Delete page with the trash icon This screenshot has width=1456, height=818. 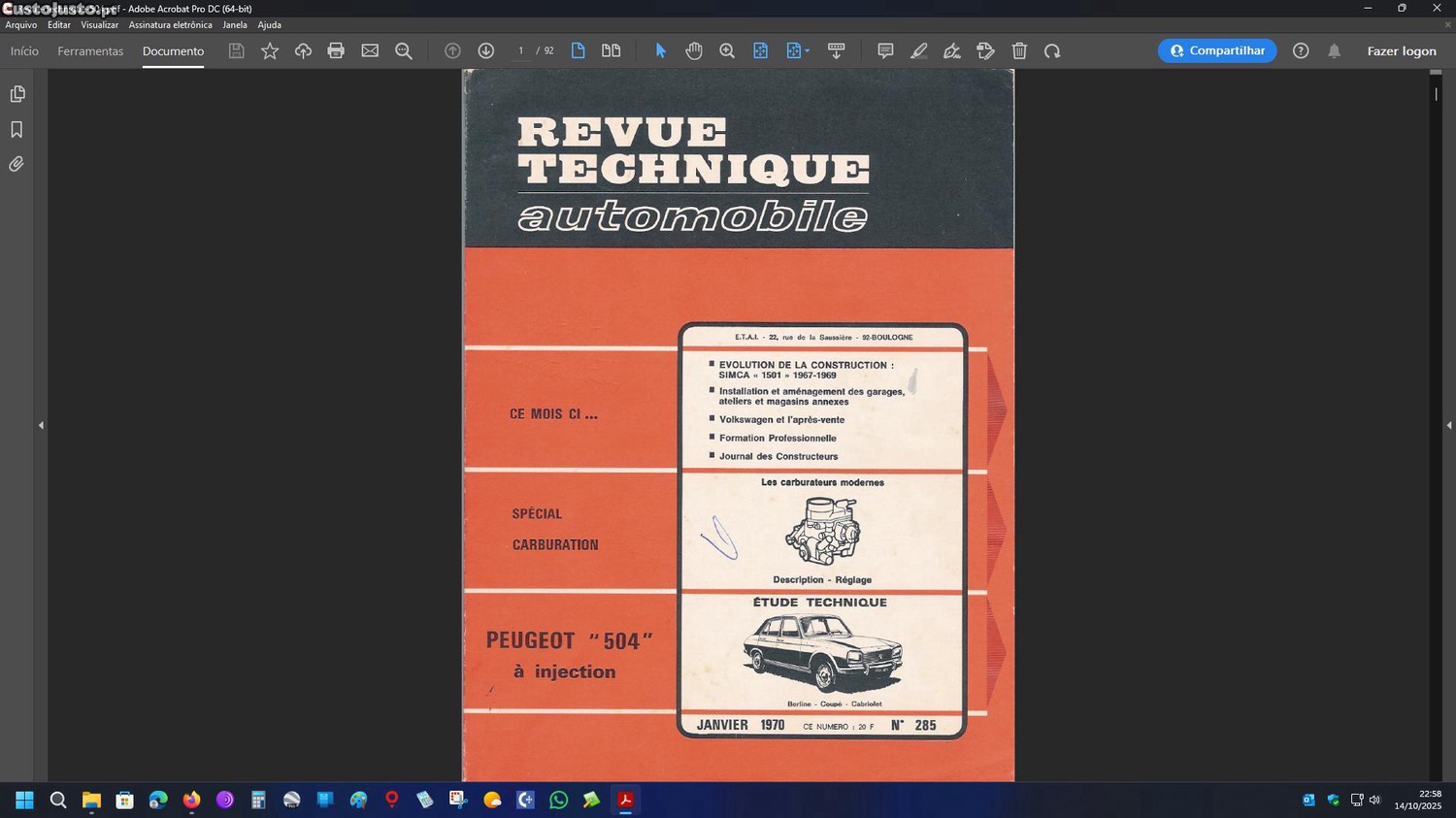pos(1019,50)
